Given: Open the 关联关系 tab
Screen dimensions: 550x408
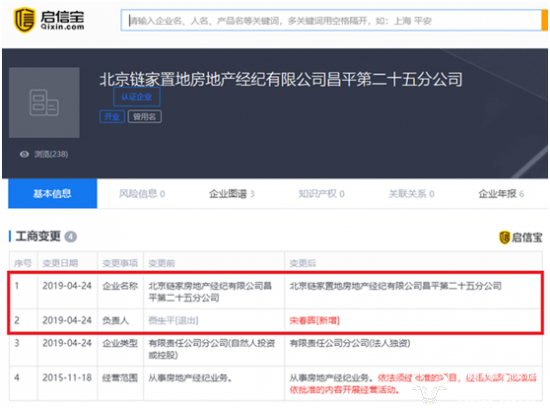Looking at the screenshot, I should (x=411, y=194).
